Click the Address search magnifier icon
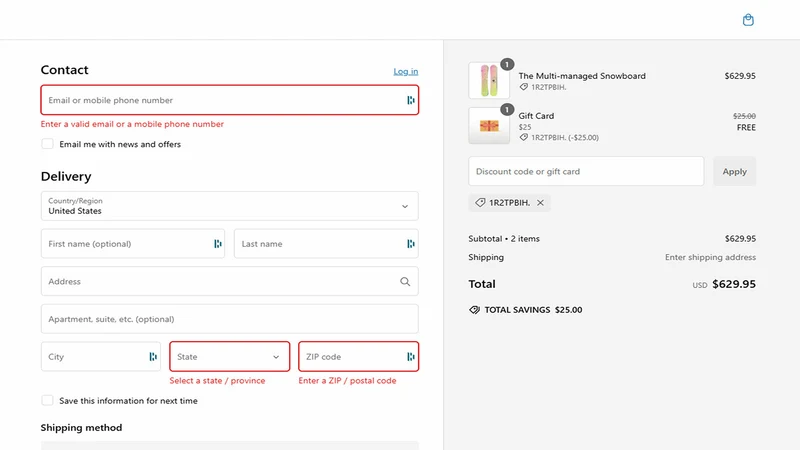The width and height of the screenshot is (800, 450). click(405, 282)
